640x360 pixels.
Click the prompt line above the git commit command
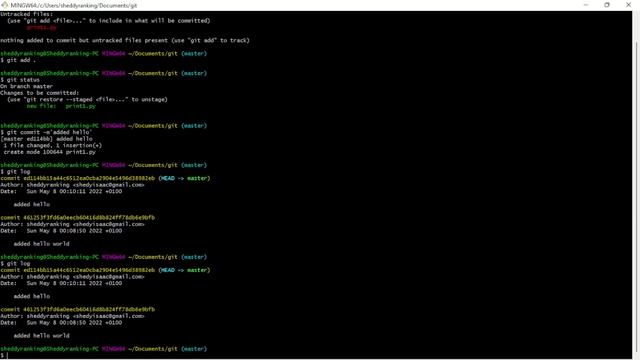tap(104, 126)
